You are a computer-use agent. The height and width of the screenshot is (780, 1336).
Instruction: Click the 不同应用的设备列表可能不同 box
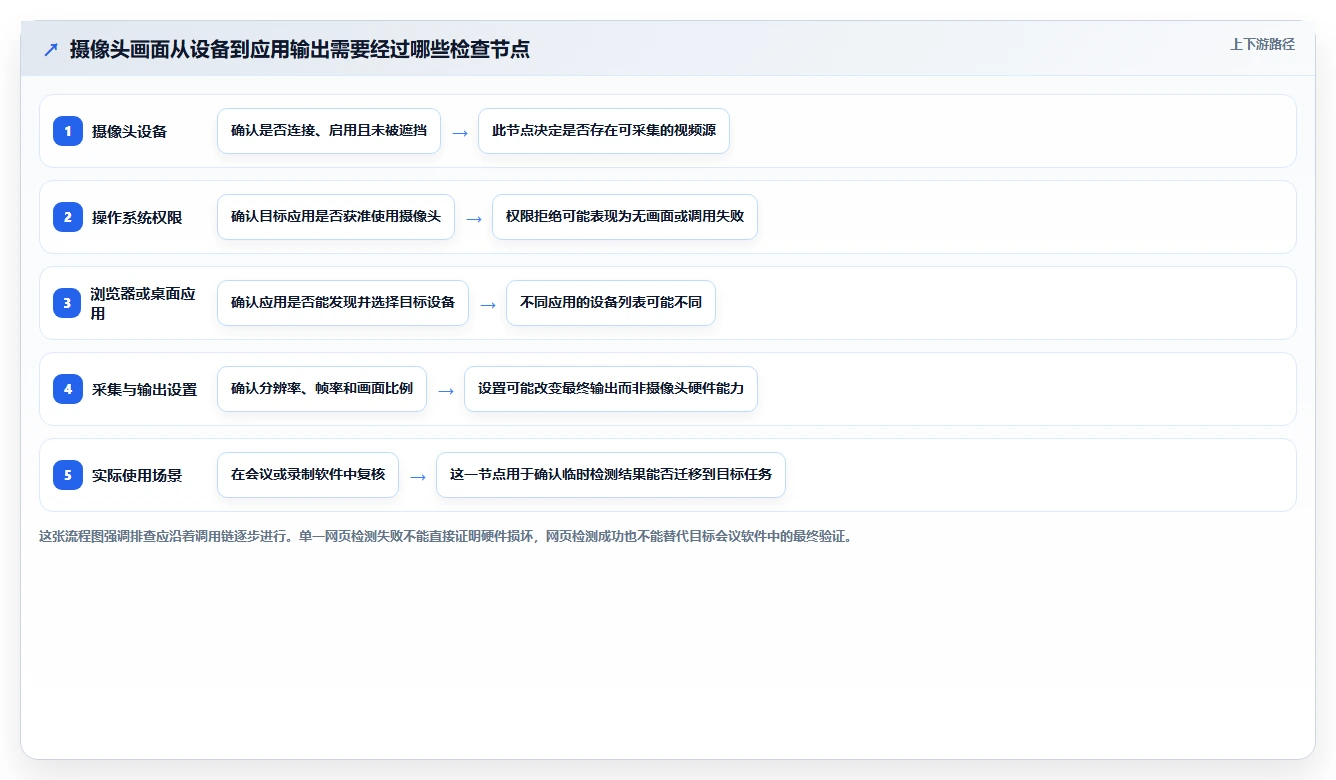click(611, 303)
